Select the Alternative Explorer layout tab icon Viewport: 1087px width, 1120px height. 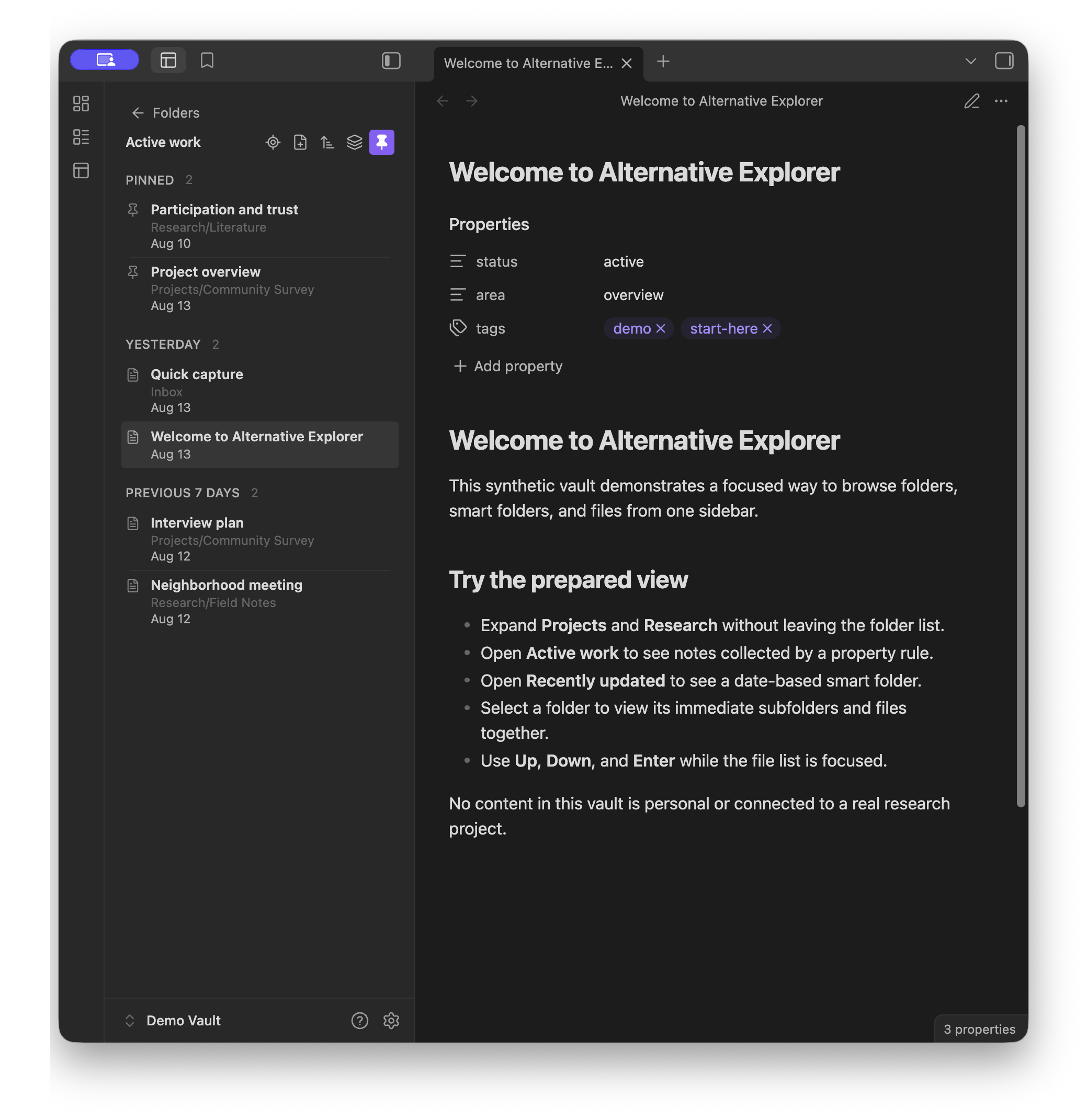pos(168,60)
